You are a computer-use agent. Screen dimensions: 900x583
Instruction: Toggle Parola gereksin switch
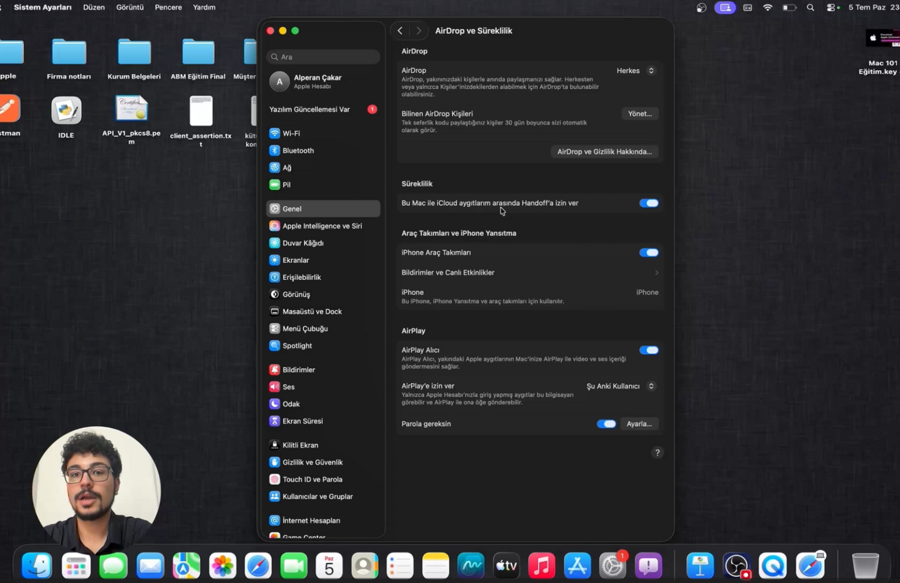click(606, 424)
